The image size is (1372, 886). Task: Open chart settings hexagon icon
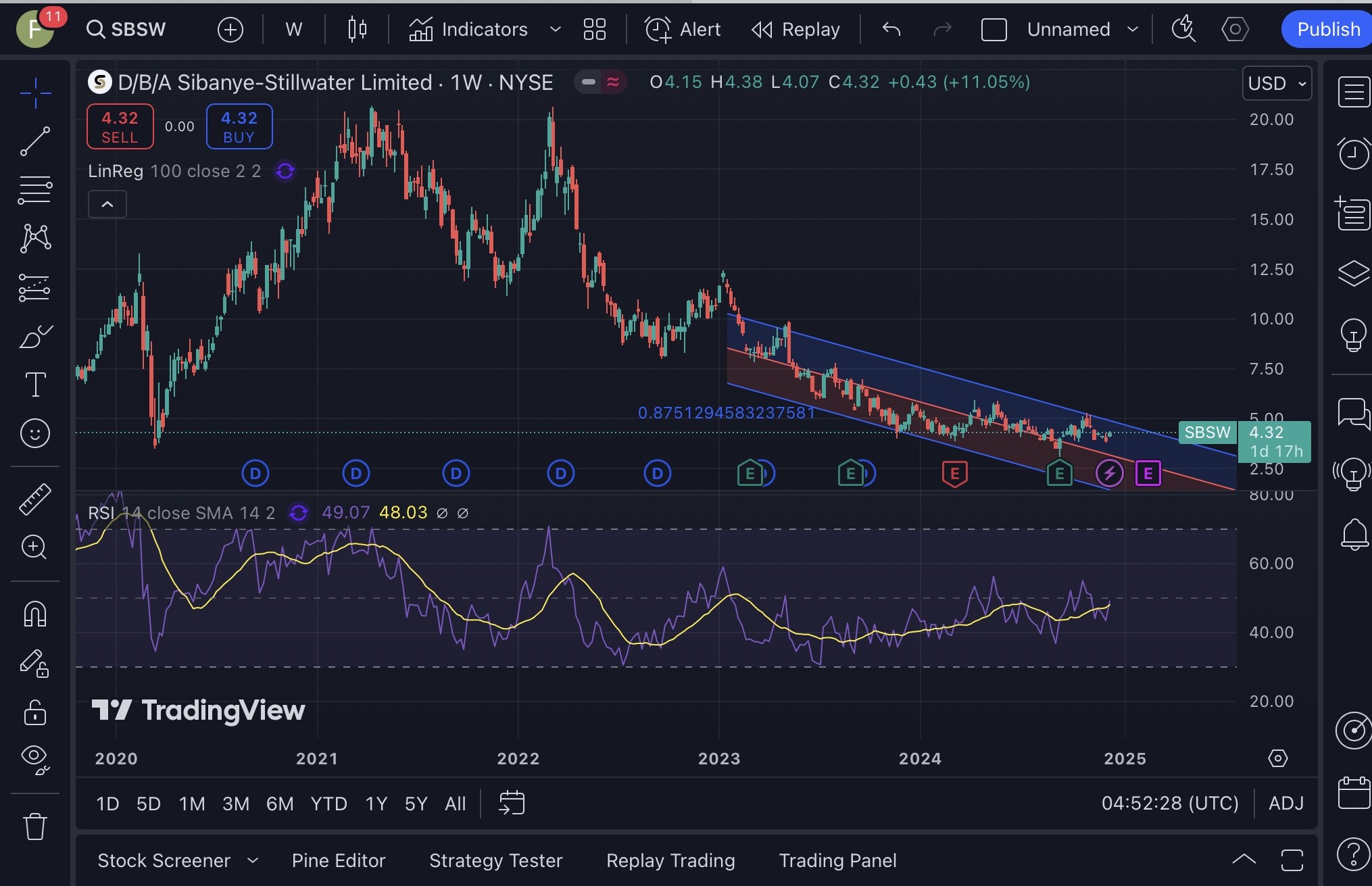point(1235,29)
